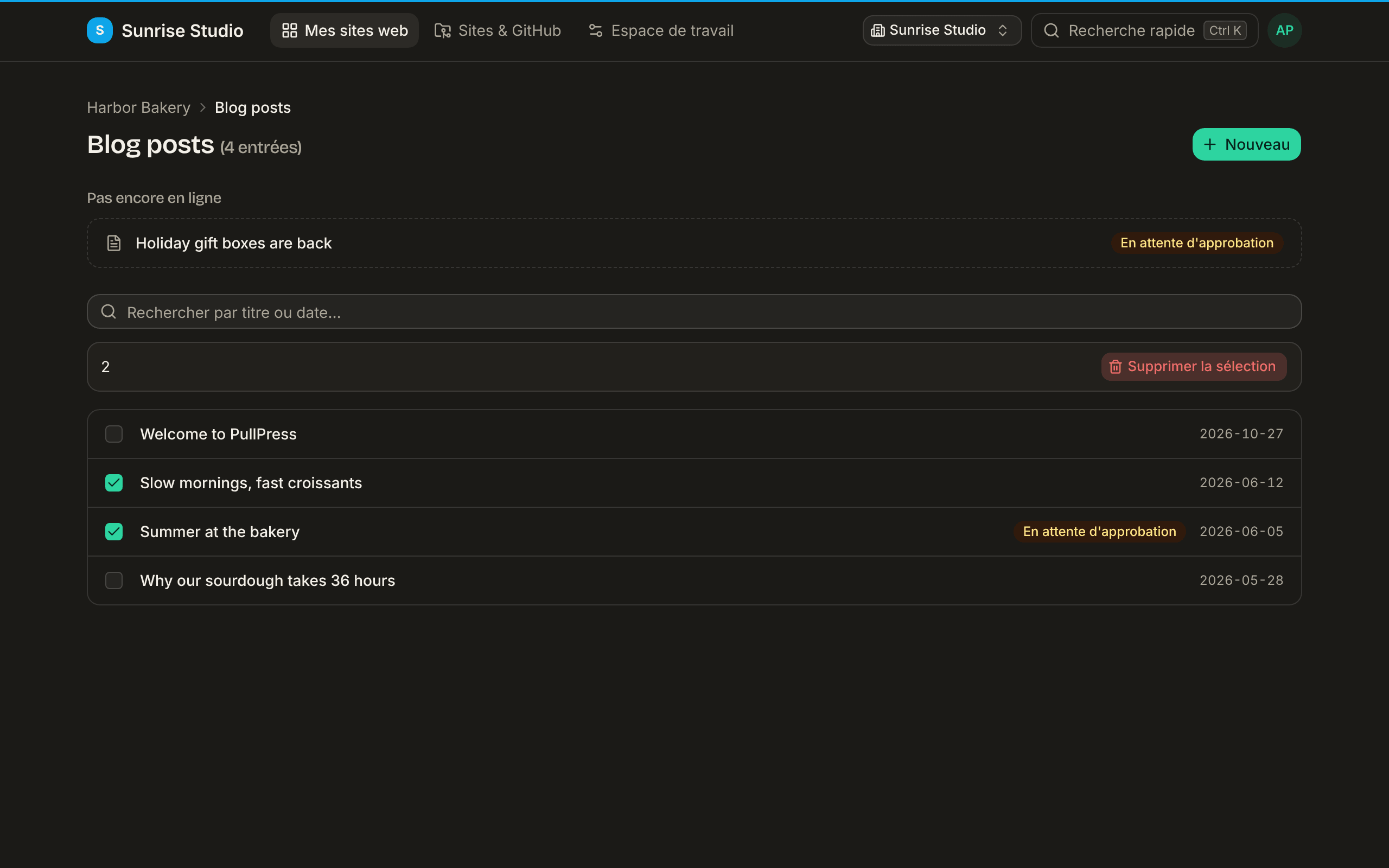The width and height of the screenshot is (1389, 868).
Task: Click the document icon beside Holiday gift boxes
Action: [x=113, y=243]
